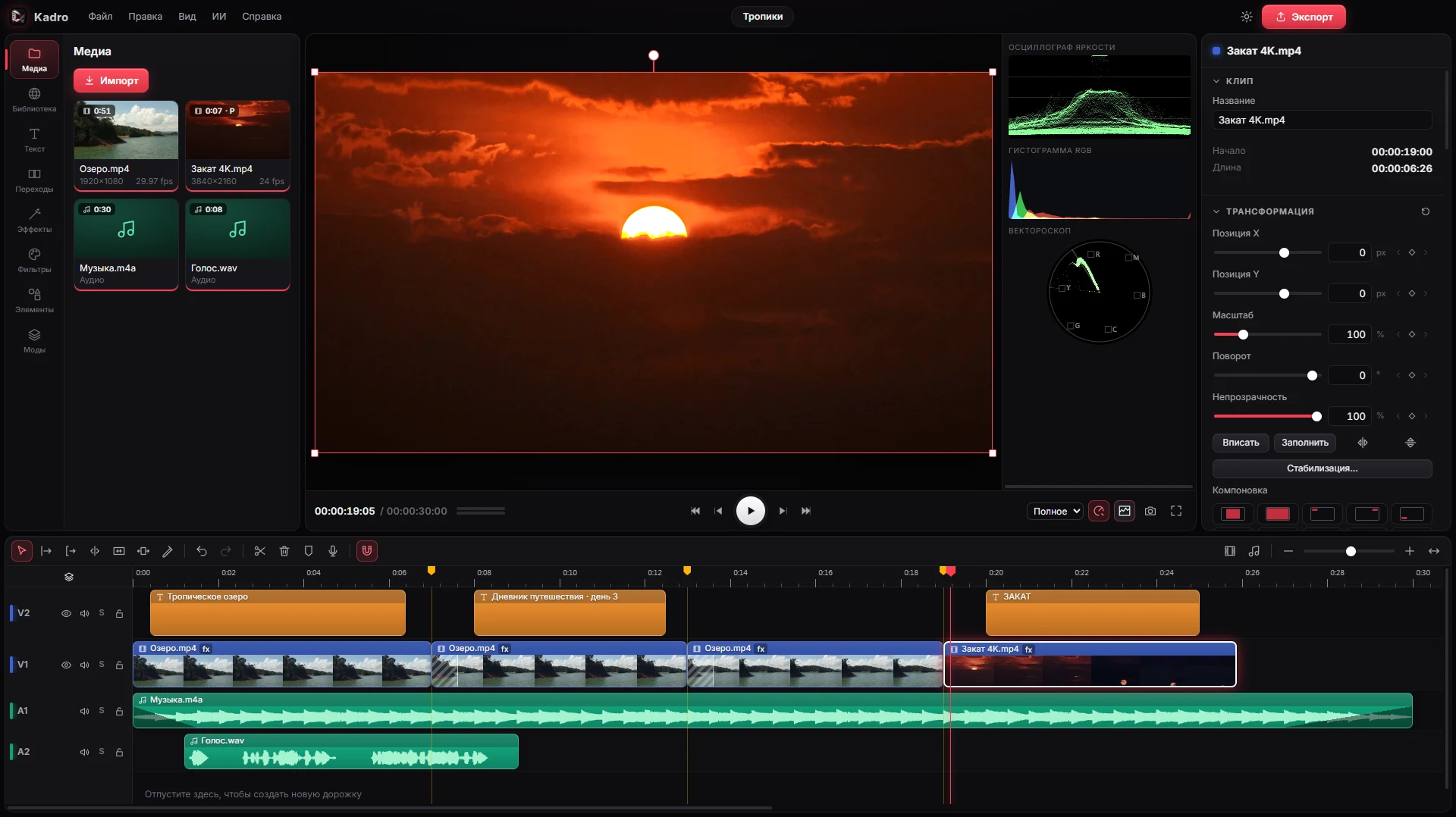
Task: Open the Правка menu
Action: click(145, 17)
